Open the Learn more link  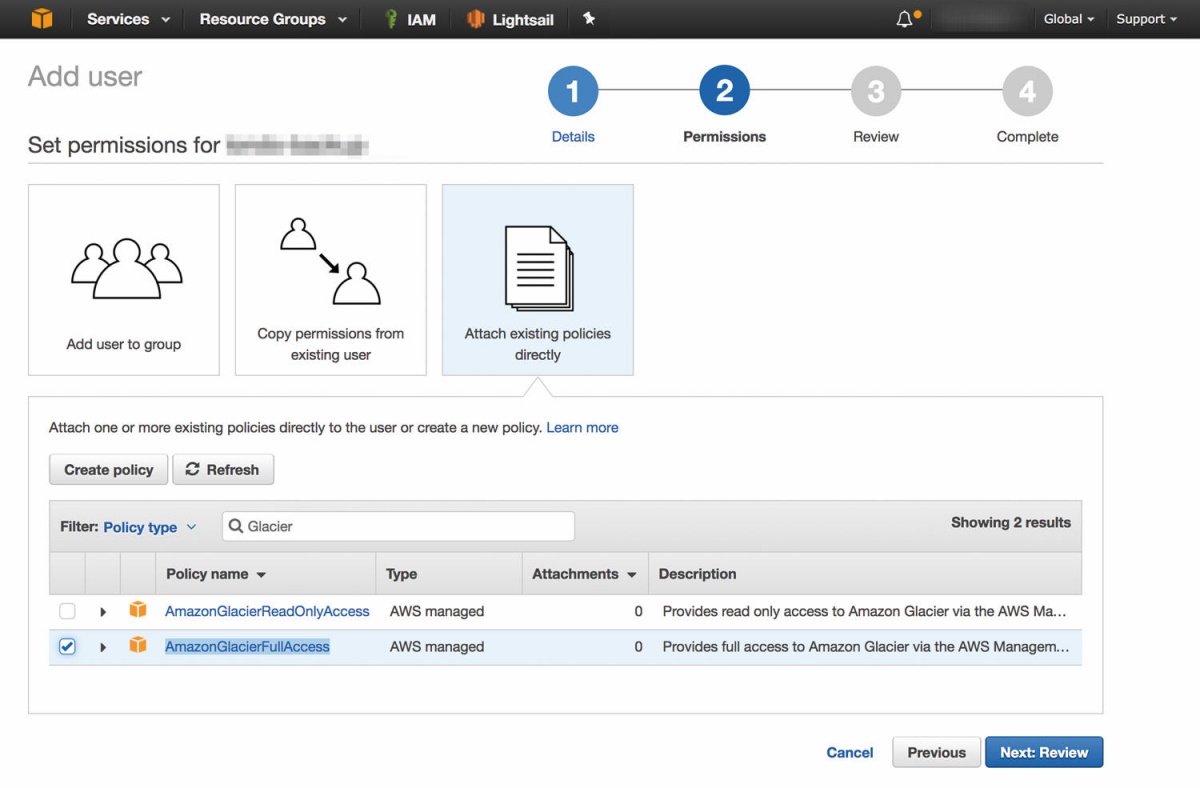(x=582, y=427)
